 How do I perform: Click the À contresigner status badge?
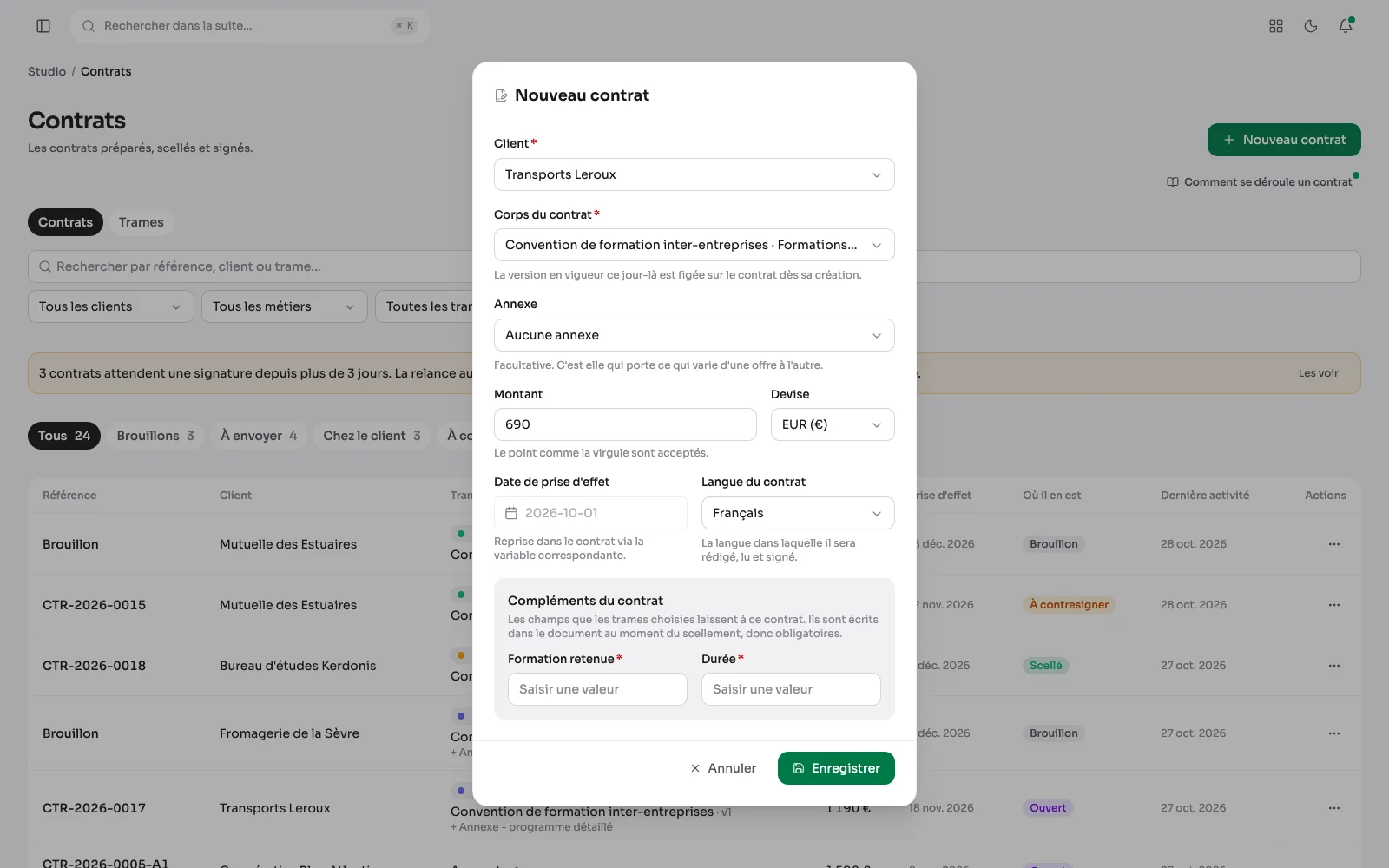[x=1069, y=605]
